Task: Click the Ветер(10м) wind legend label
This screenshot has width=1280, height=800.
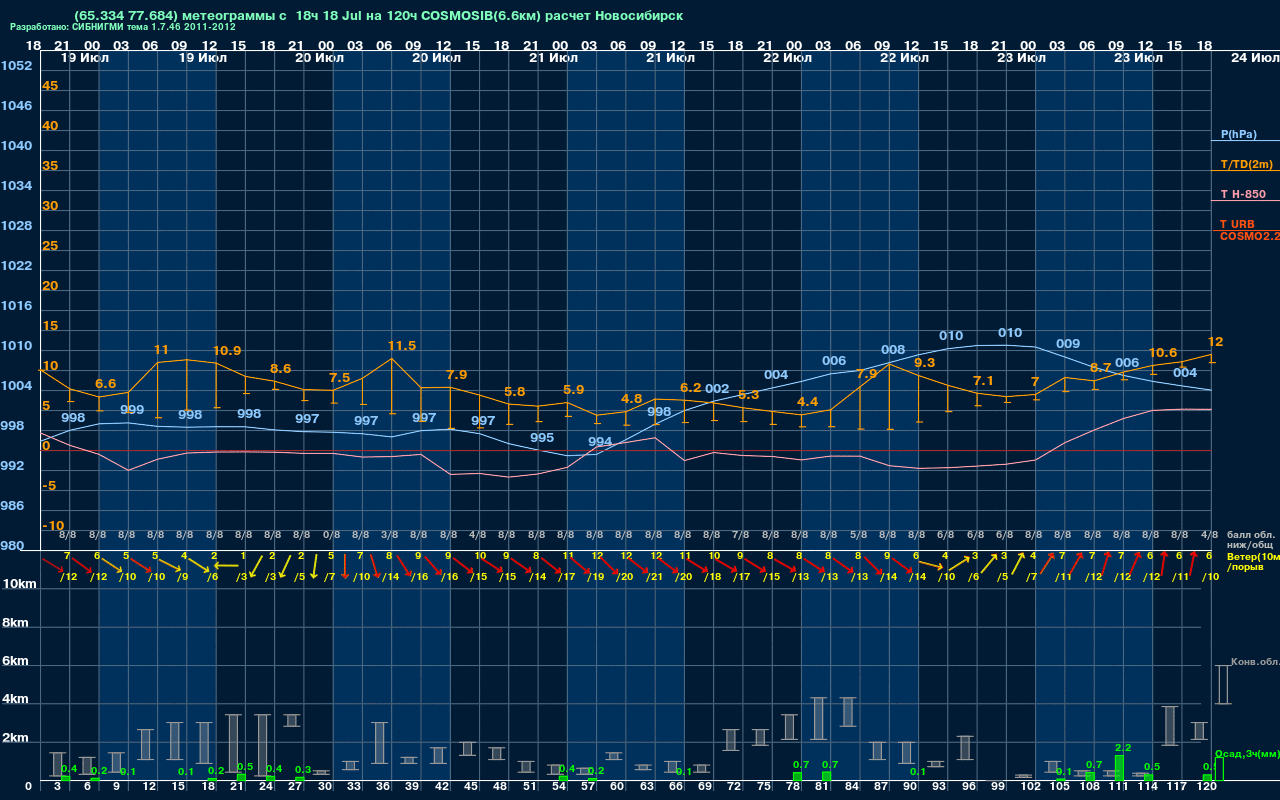Action: pos(1253,556)
